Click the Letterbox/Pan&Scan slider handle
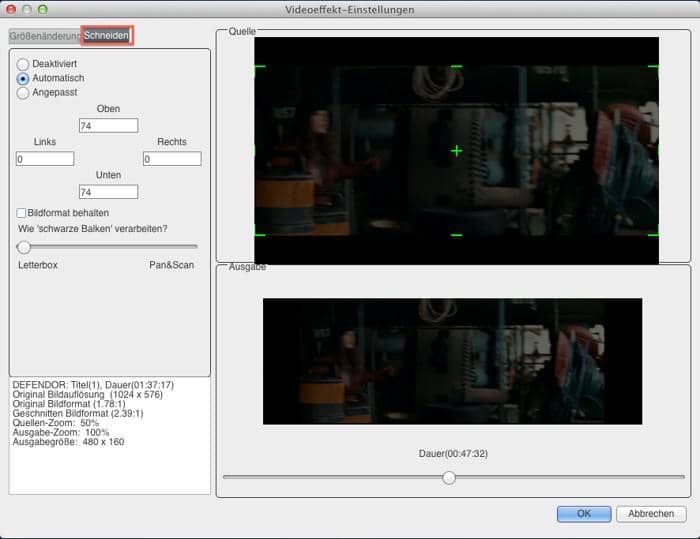The width and height of the screenshot is (700, 539). pyautogui.click(x=24, y=247)
